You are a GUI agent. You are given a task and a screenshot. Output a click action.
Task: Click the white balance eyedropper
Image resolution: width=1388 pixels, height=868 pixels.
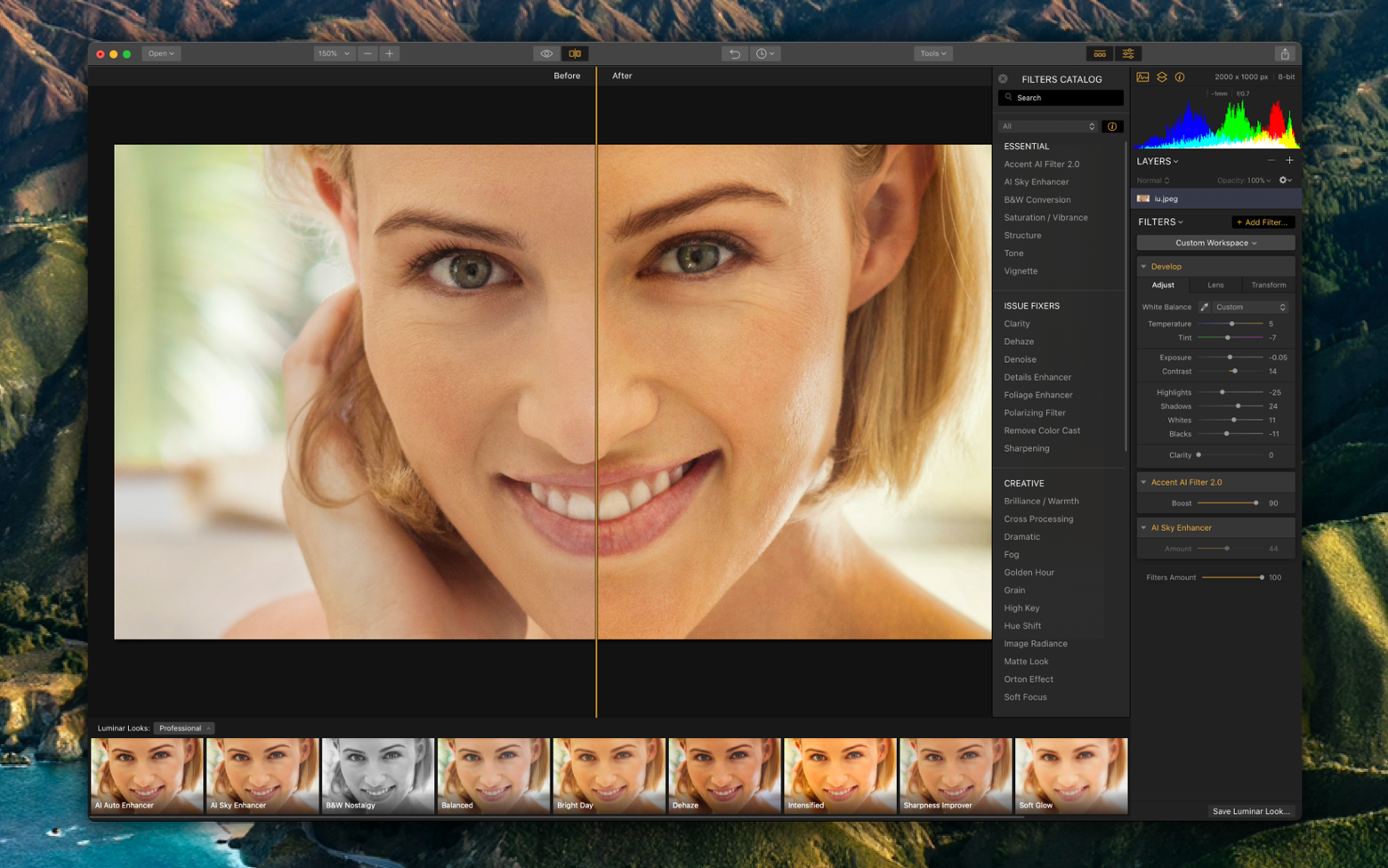coord(1205,307)
